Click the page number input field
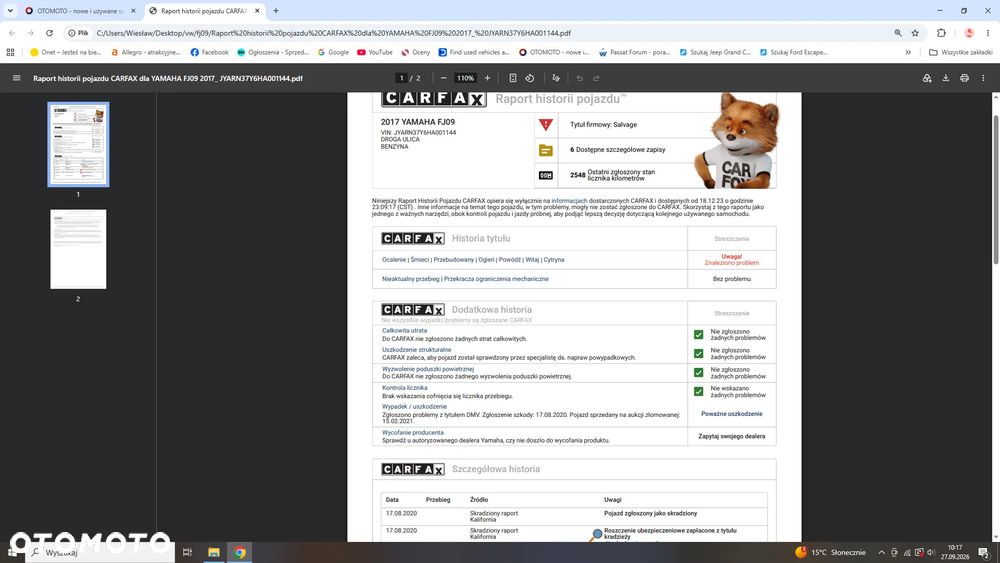 click(401, 78)
